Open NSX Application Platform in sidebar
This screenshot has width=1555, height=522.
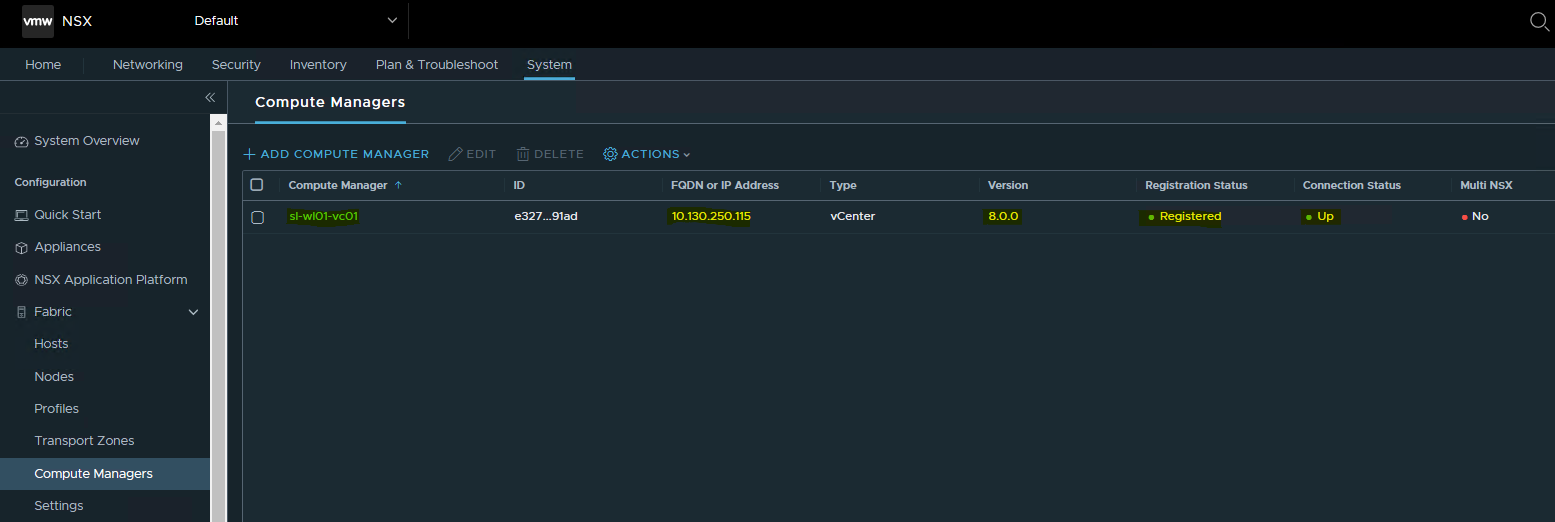pyautogui.click(x=111, y=279)
